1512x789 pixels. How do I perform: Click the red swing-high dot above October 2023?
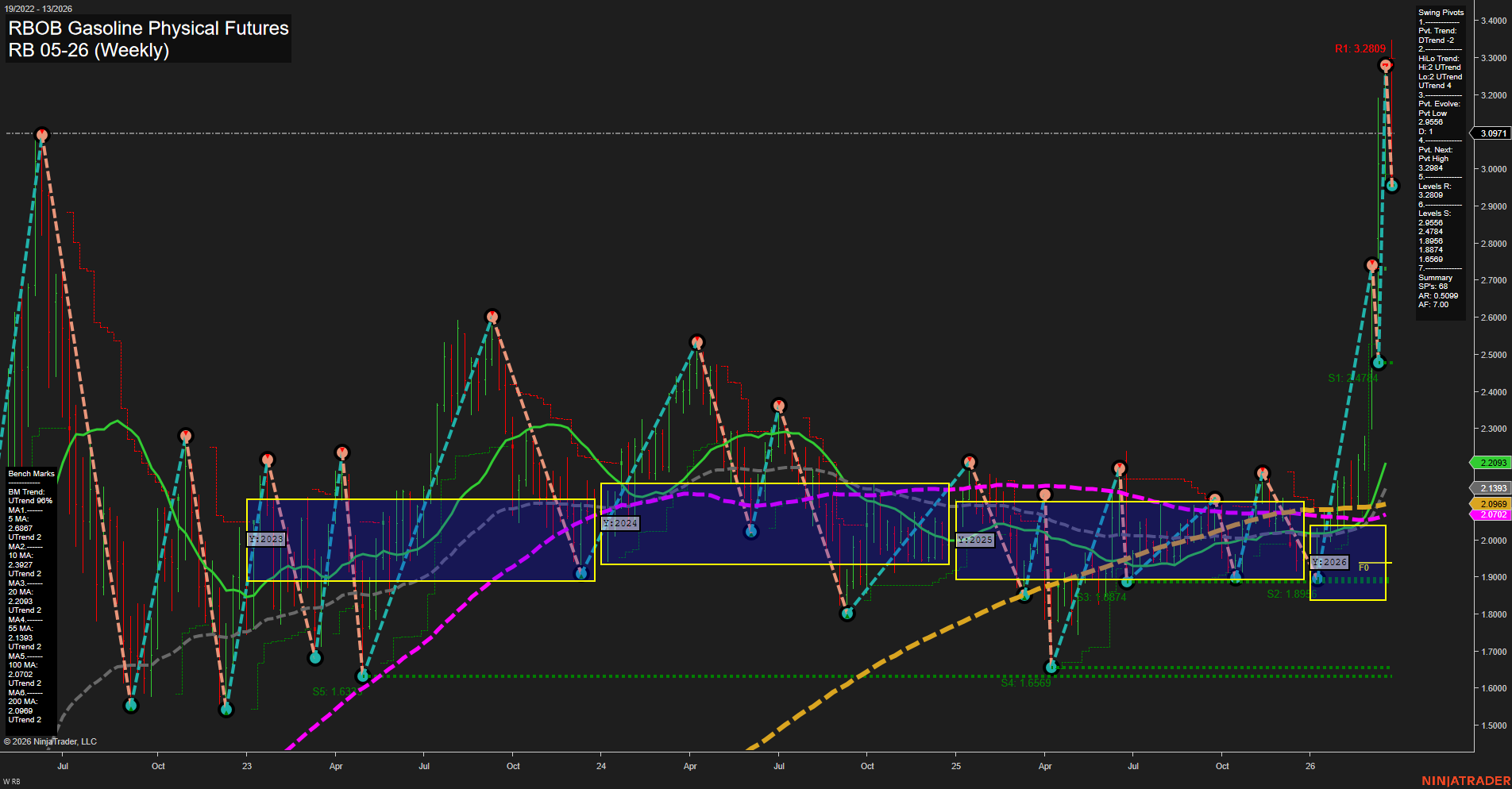(x=492, y=316)
